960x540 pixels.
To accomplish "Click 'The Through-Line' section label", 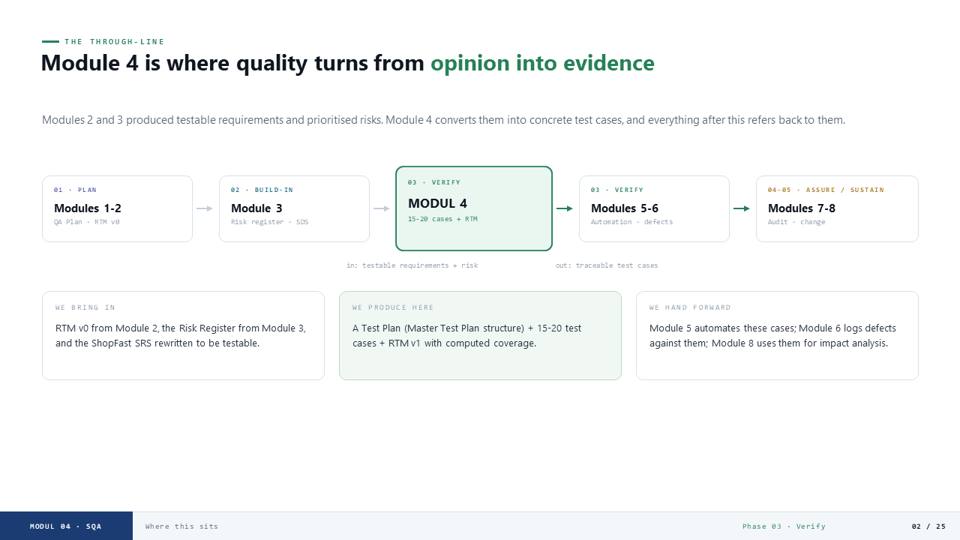I will [x=114, y=42].
